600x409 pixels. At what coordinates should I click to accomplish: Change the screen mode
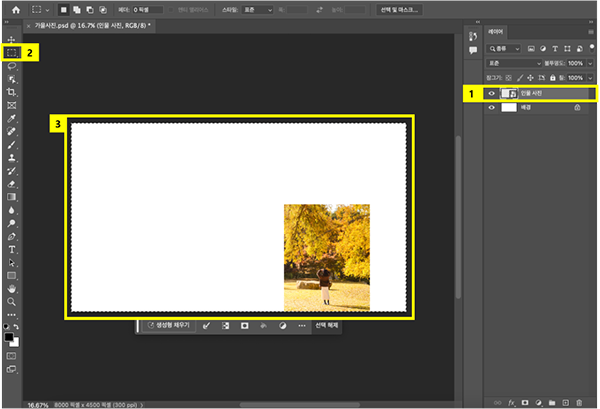[11, 369]
